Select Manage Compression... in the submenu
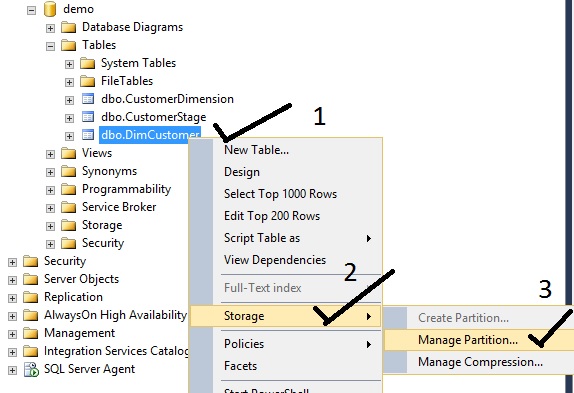This screenshot has height=393, width=574. click(480, 362)
